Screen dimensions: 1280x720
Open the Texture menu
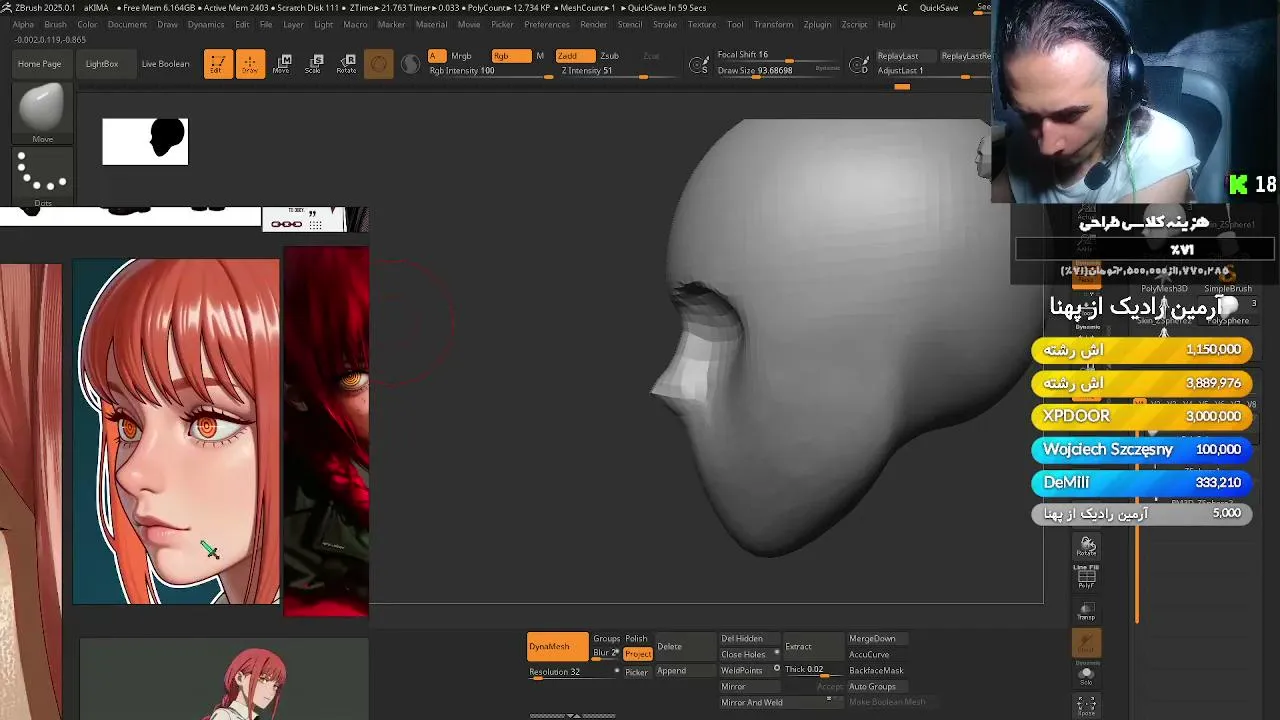pyautogui.click(x=701, y=24)
